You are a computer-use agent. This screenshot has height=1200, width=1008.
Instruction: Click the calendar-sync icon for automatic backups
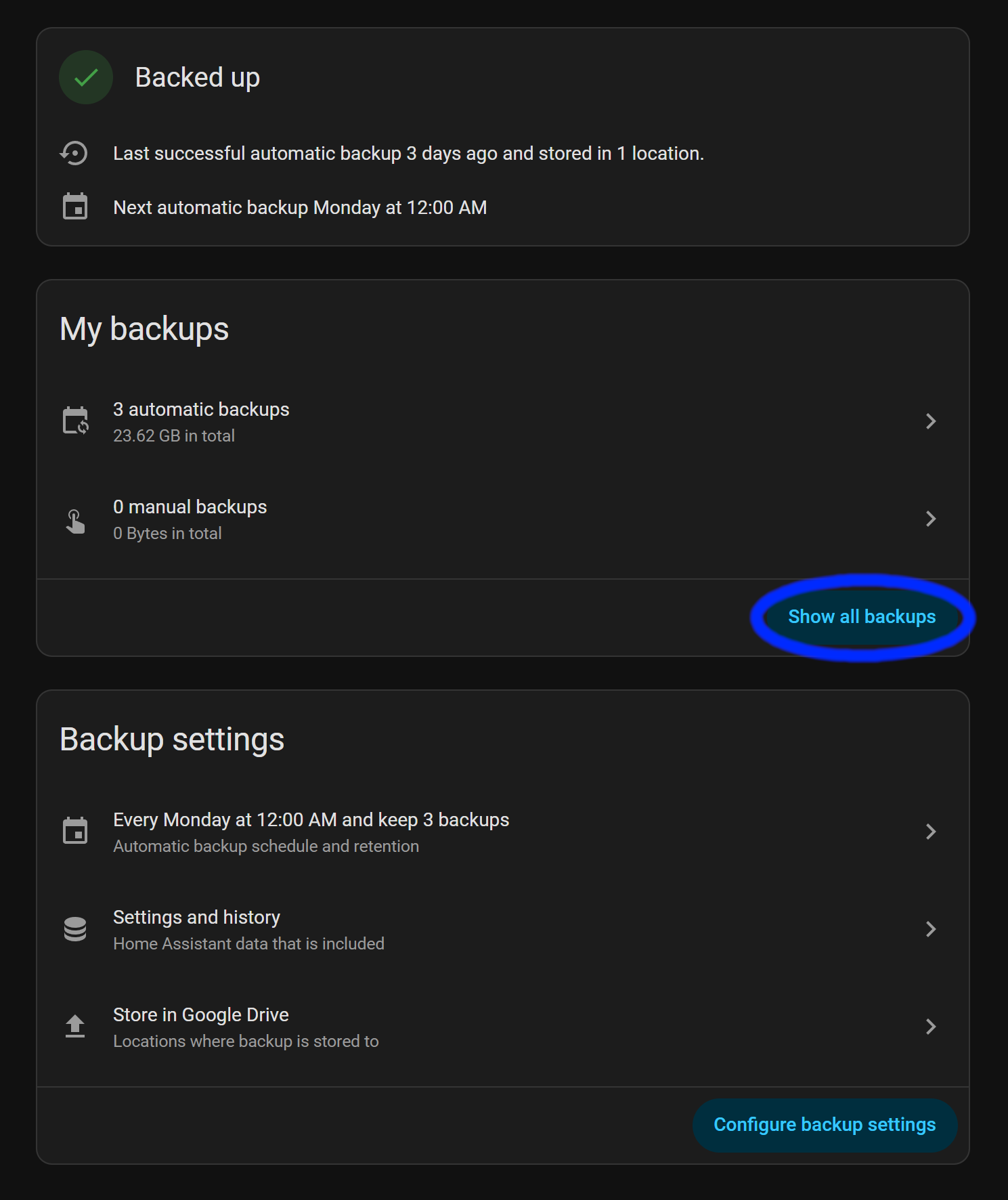coord(76,421)
